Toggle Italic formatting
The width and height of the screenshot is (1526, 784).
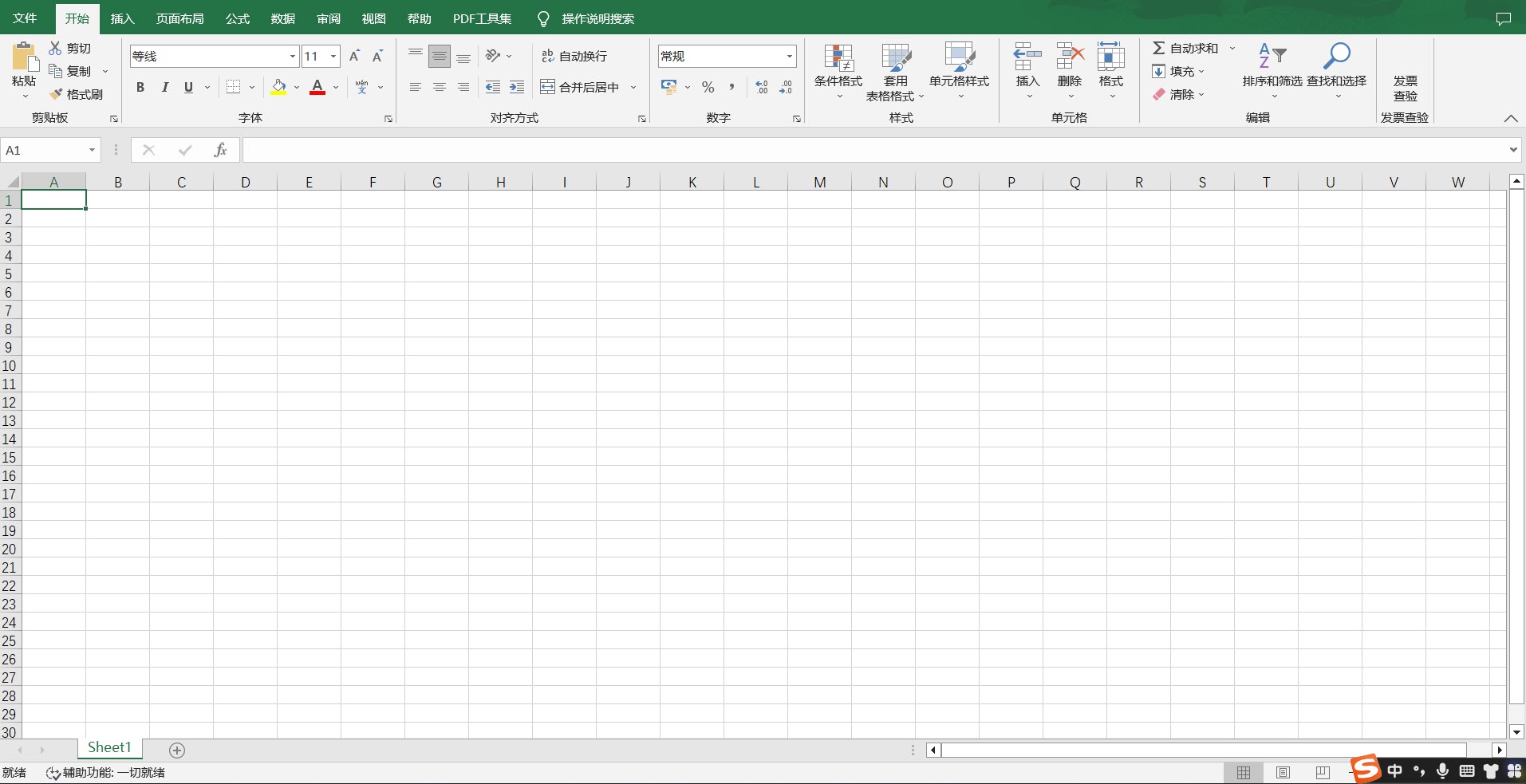click(164, 87)
